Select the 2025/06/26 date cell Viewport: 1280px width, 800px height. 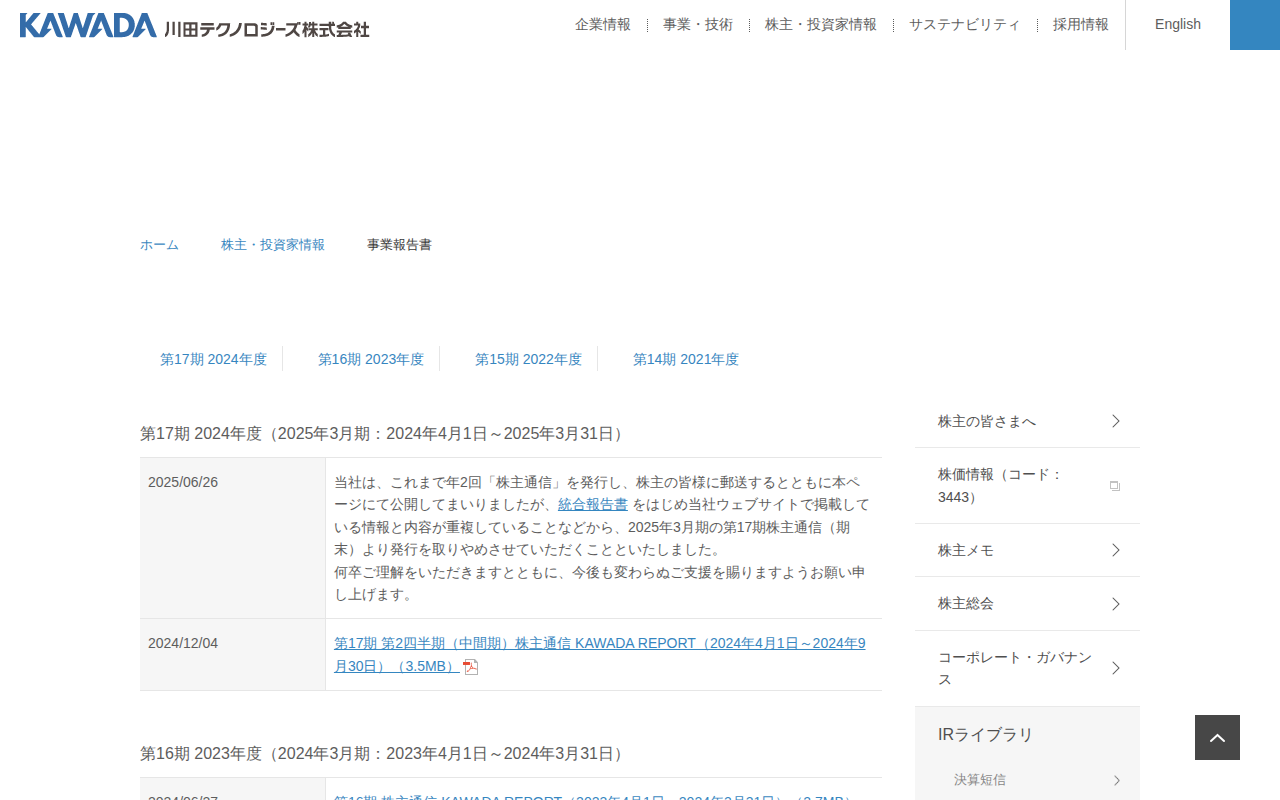pyautogui.click(x=232, y=538)
